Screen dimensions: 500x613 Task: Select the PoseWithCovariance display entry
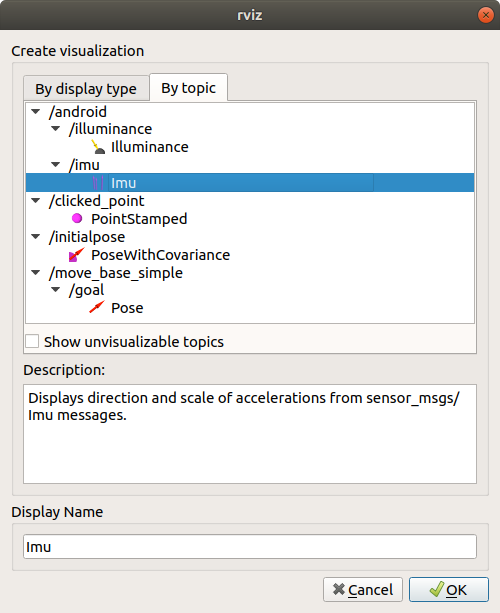tap(160, 255)
